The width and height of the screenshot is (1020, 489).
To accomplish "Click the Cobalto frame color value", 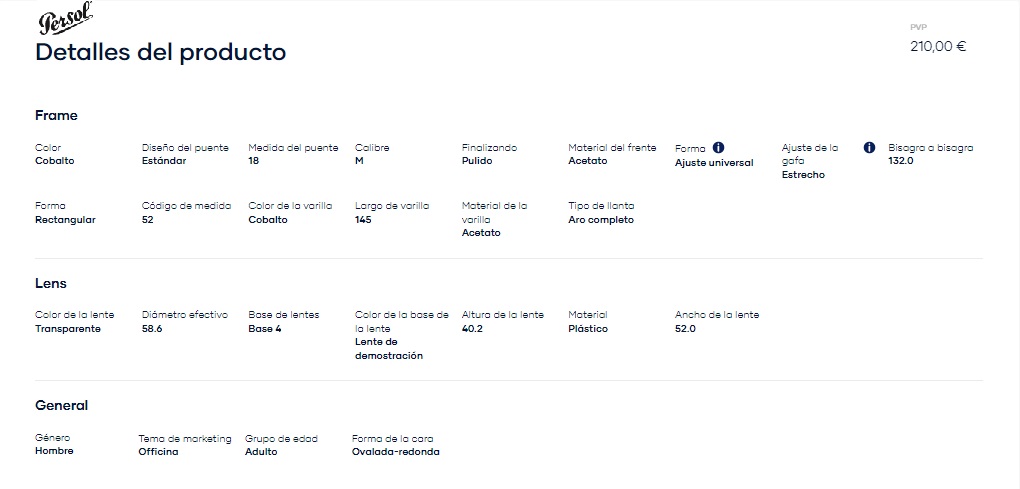I will [55, 161].
